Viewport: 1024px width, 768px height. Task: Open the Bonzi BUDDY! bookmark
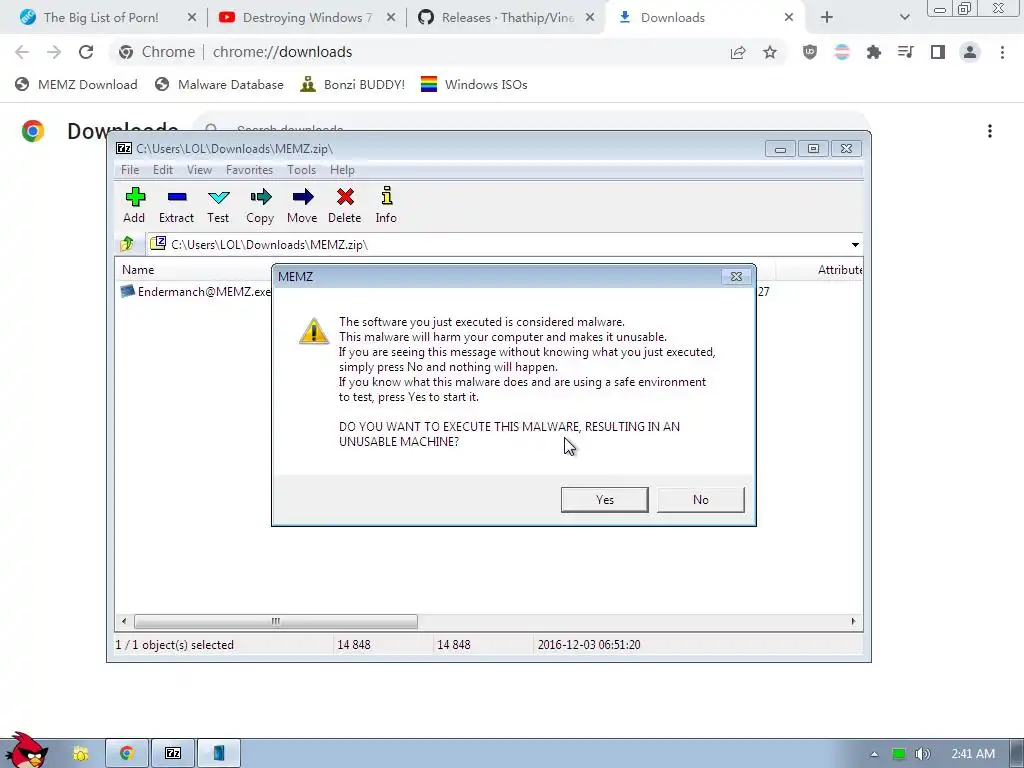(353, 84)
